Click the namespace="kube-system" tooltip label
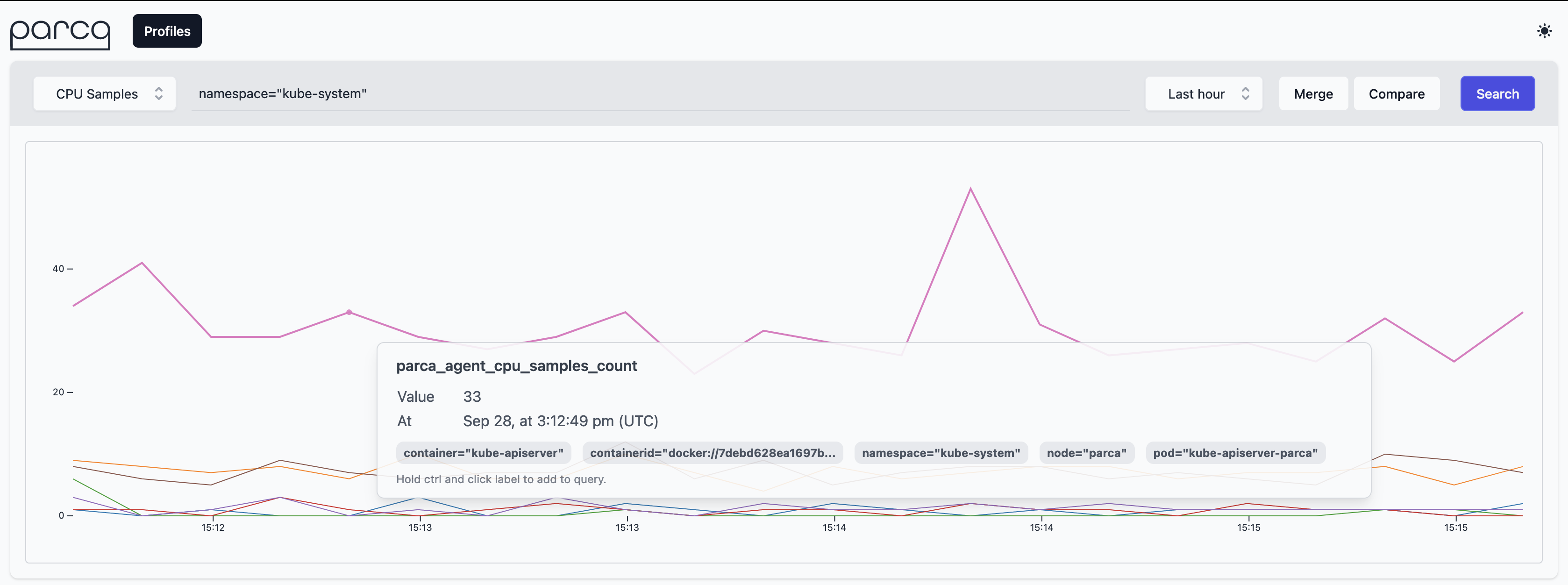Image resolution: width=1568 pixels, height=585 pixels. (x=941, y=453)
